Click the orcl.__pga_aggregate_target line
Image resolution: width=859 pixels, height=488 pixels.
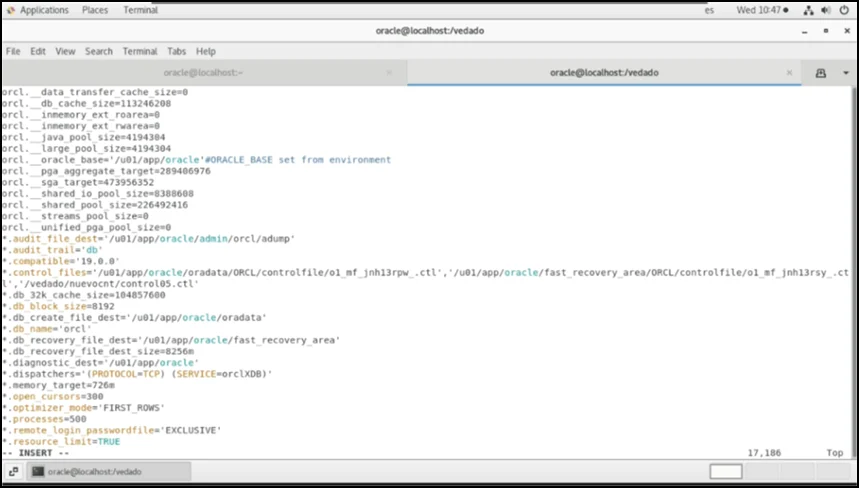(x=106, y=171)
